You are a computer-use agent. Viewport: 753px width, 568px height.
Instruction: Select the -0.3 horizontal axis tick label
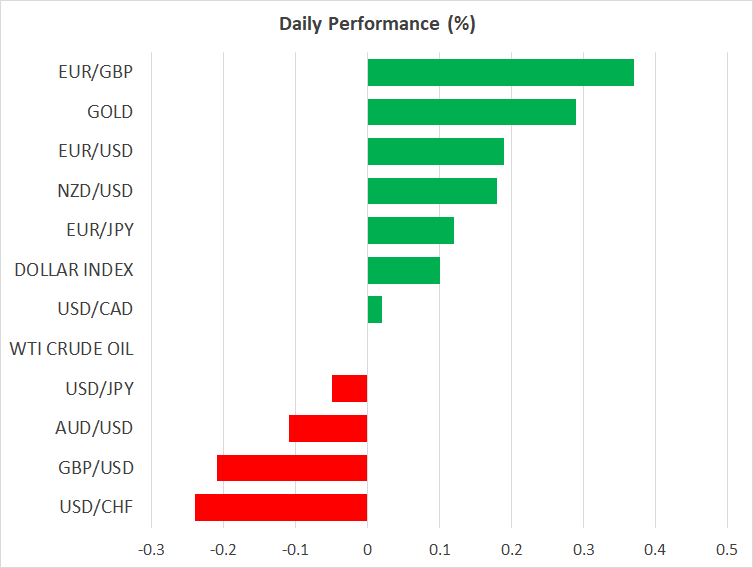click(150, 550)
